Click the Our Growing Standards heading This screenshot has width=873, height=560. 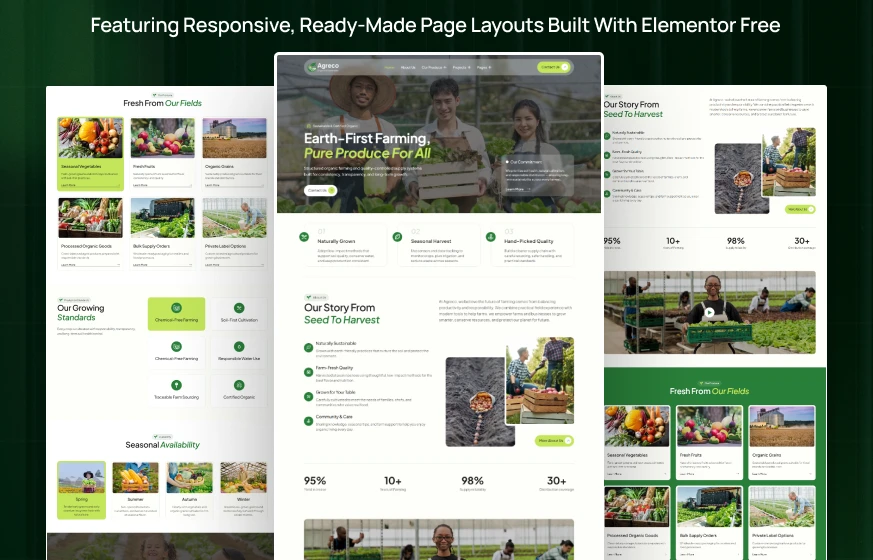81,312
